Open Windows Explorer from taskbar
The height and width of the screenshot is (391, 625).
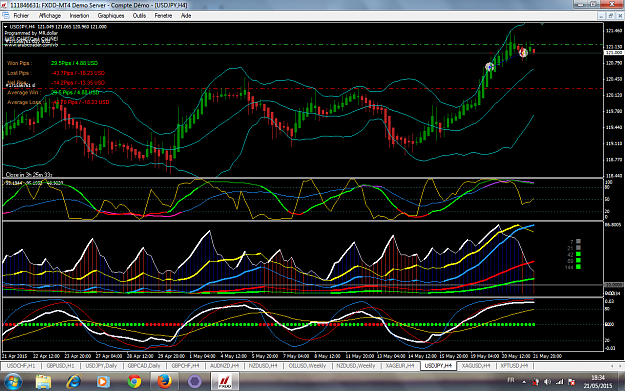point(43,381)
